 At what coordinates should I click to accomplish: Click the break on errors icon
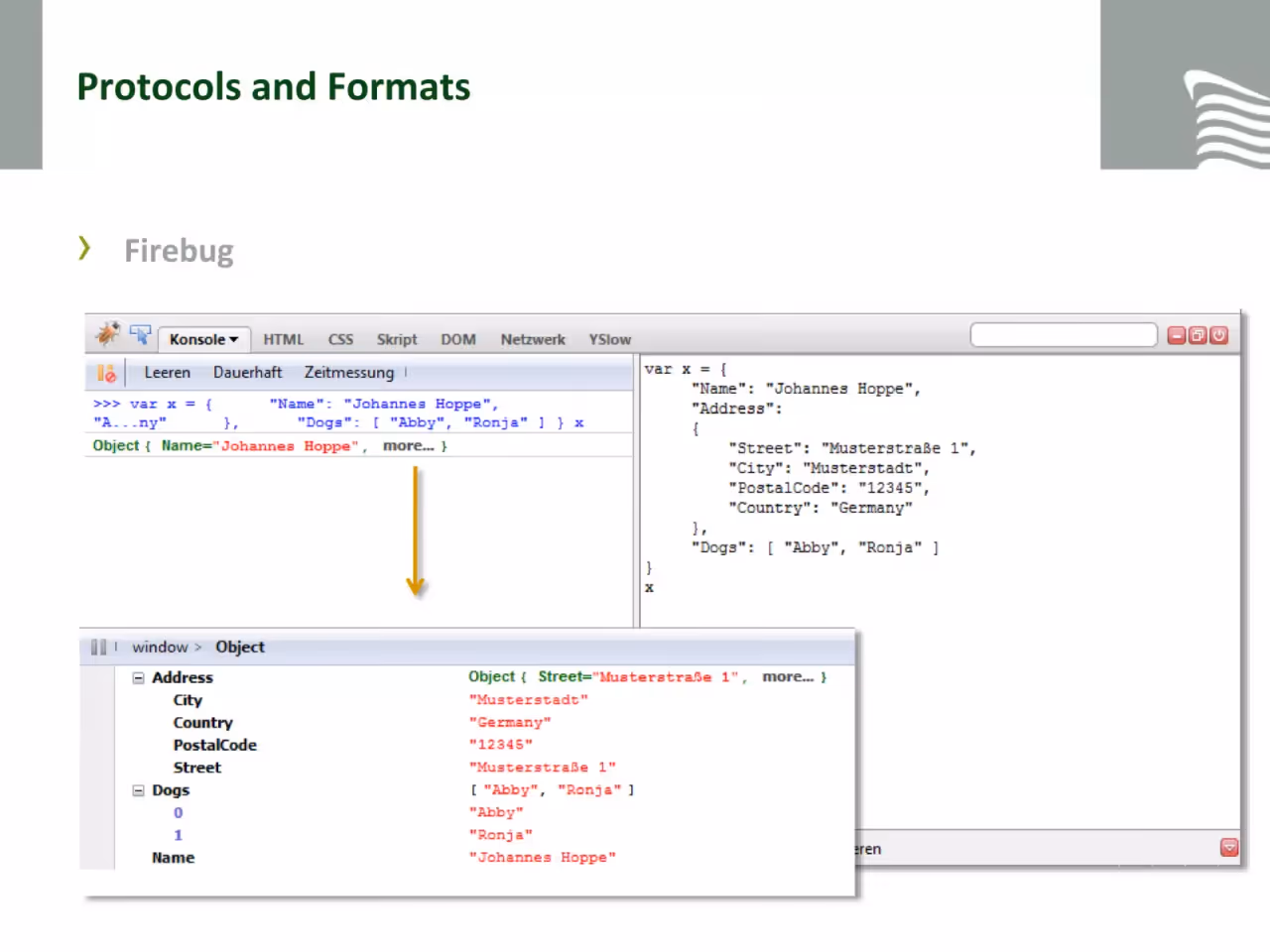pos(106,373)
